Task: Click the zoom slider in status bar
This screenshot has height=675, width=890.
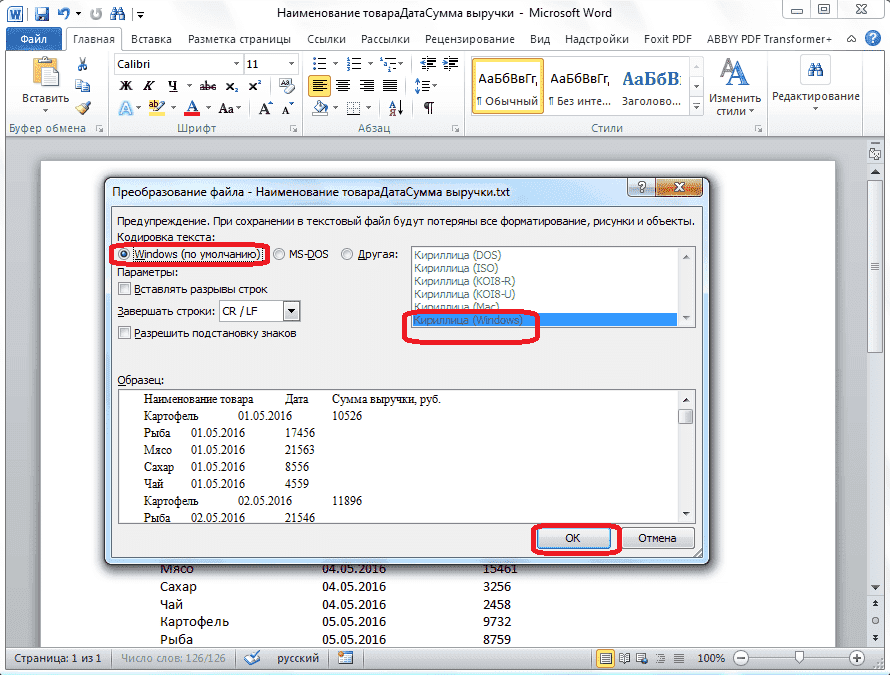Action: click(798, 658)
